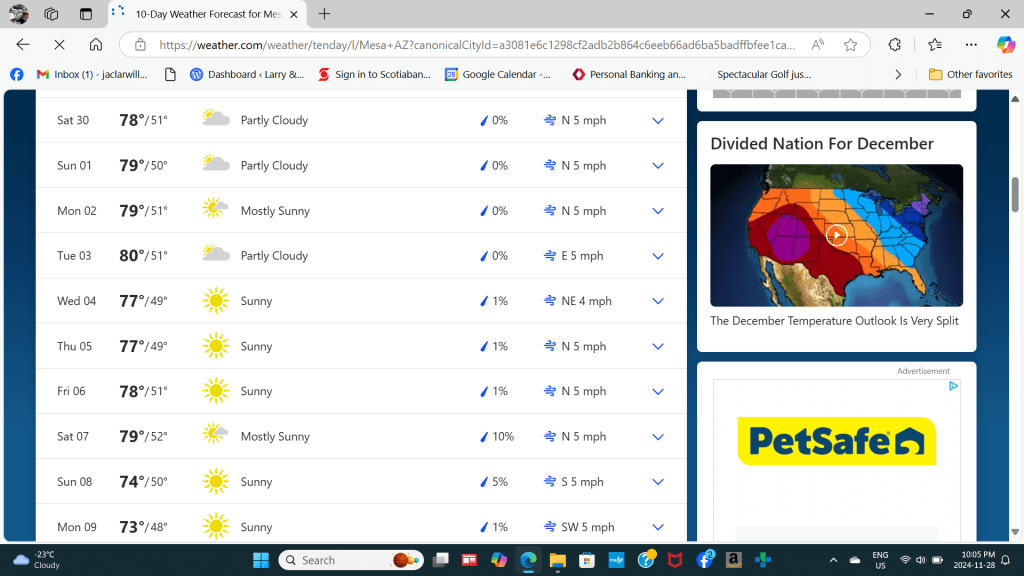The image size is (1024, 576).
Task: Click the Windows taskbar Search box
Action: click(x=350, y=560)
